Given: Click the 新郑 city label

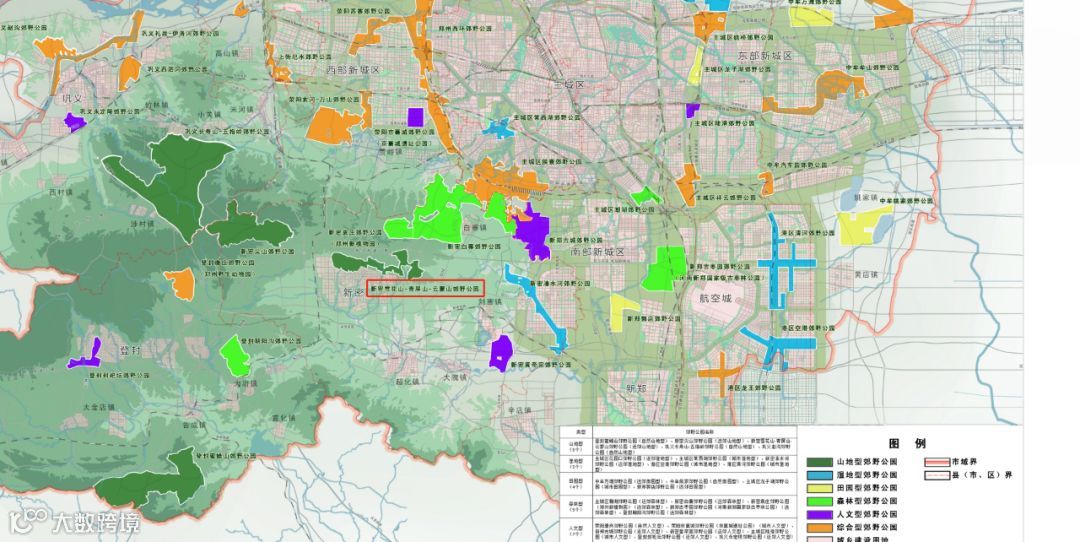Looking at the screenshot, I should click(636, 388).
